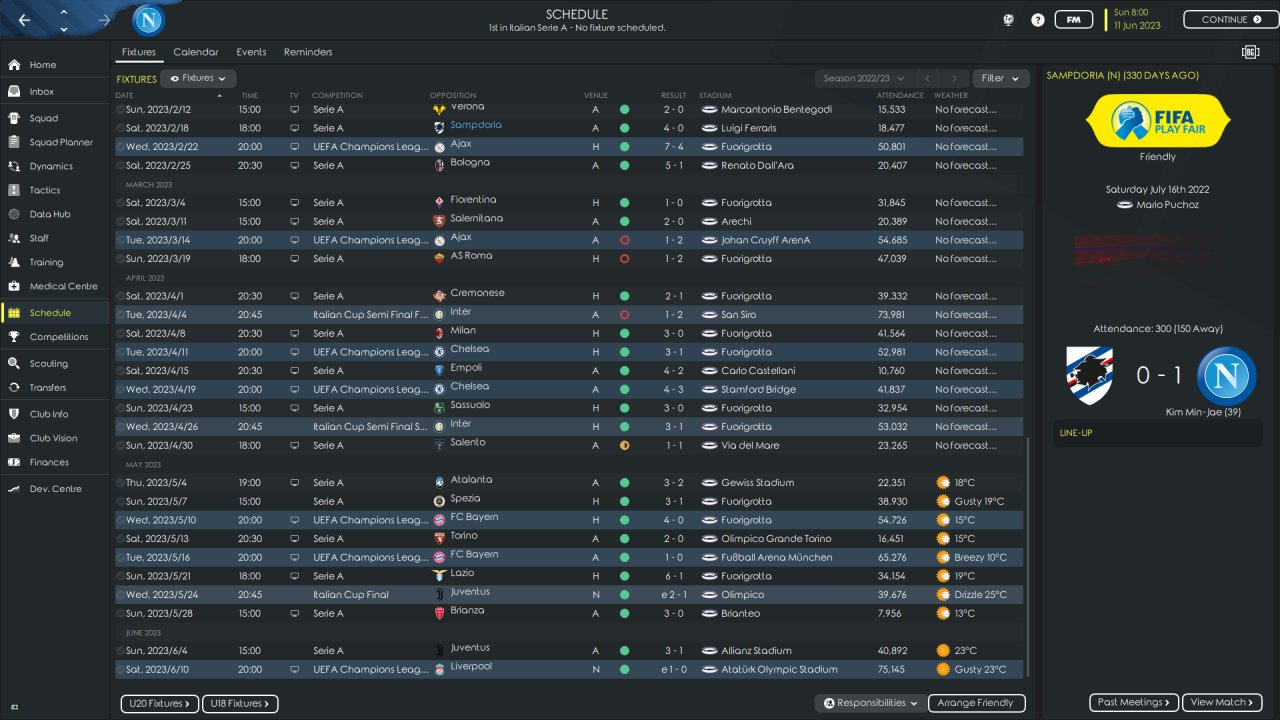Open the Season 2022/23 dropdown
Image resolution: width=1280 pixels, height=720 pixels.
[x=865, y=78]
